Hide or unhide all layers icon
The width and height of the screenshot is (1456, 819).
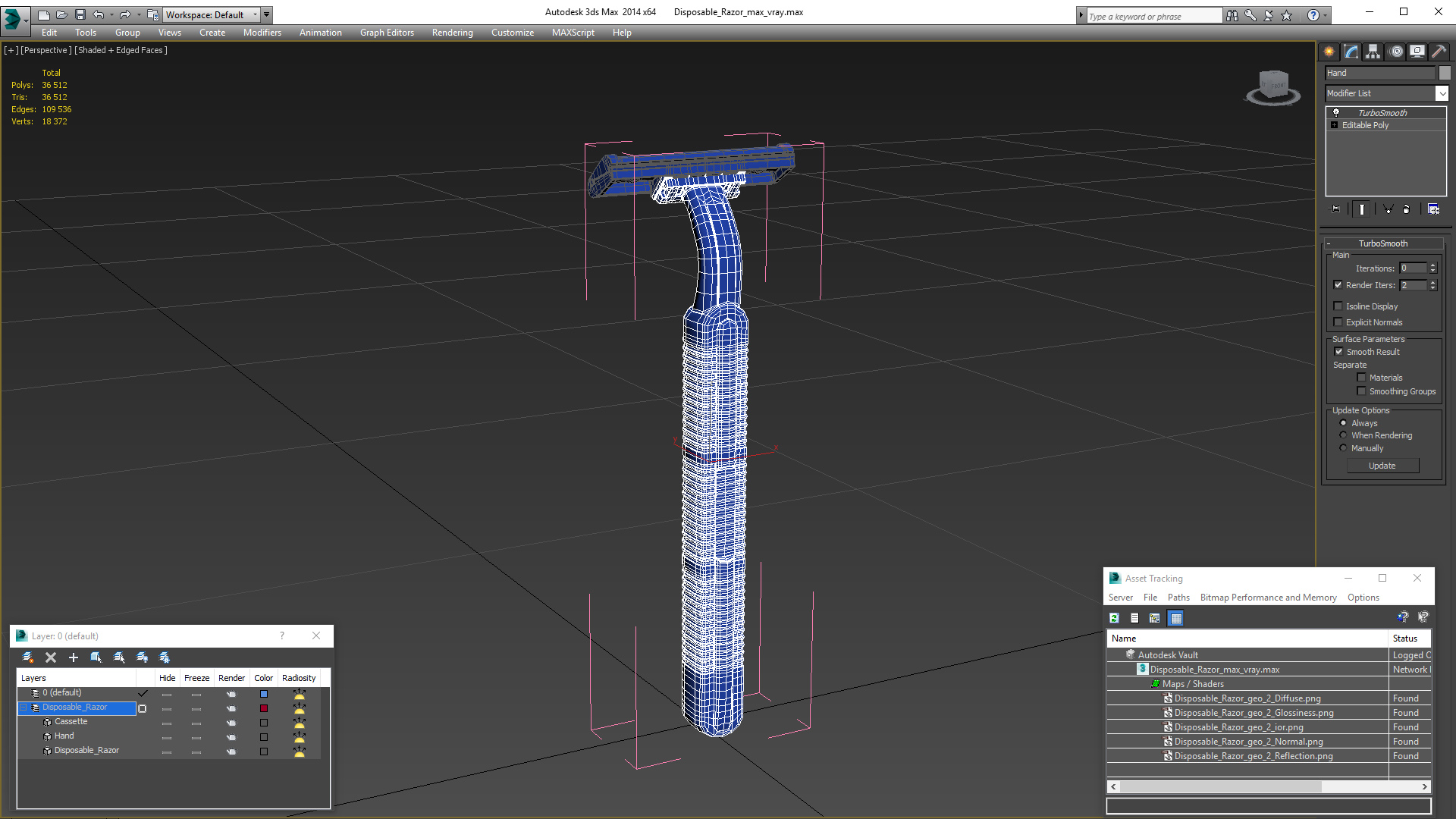[142, 657]
